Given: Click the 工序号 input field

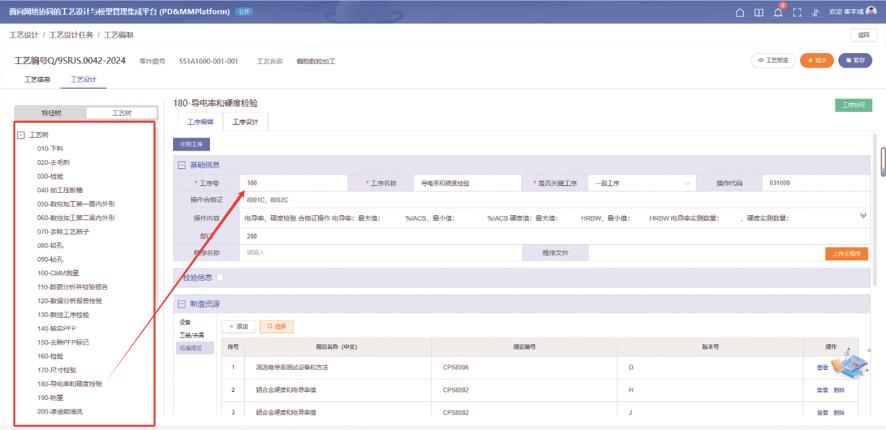Looking at the screenshot, I should [x=294, y=183].
